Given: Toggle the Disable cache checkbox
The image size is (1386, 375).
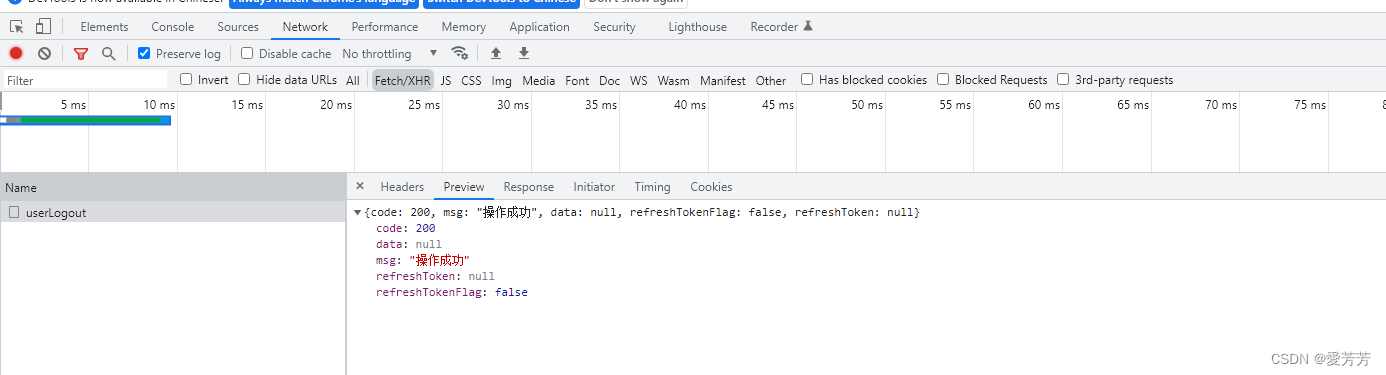Looking at the screenshot, I should 247,53.
